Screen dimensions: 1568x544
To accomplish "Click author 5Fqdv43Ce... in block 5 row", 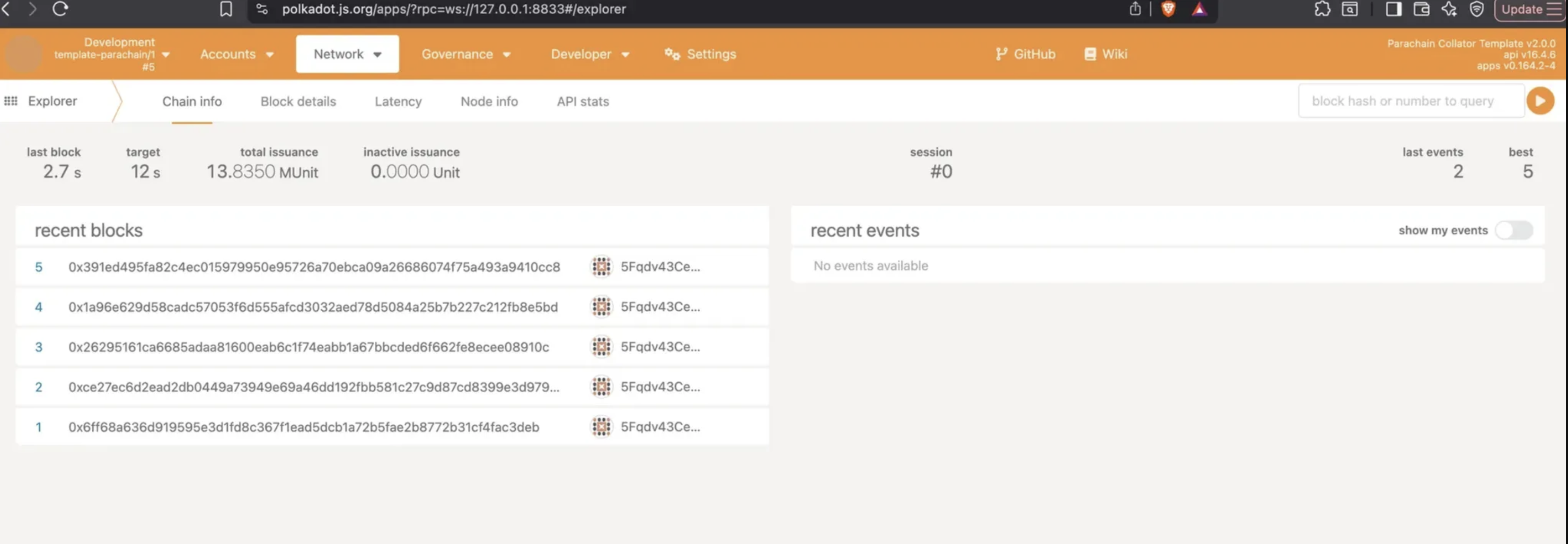I will click(x=661, y=266).
